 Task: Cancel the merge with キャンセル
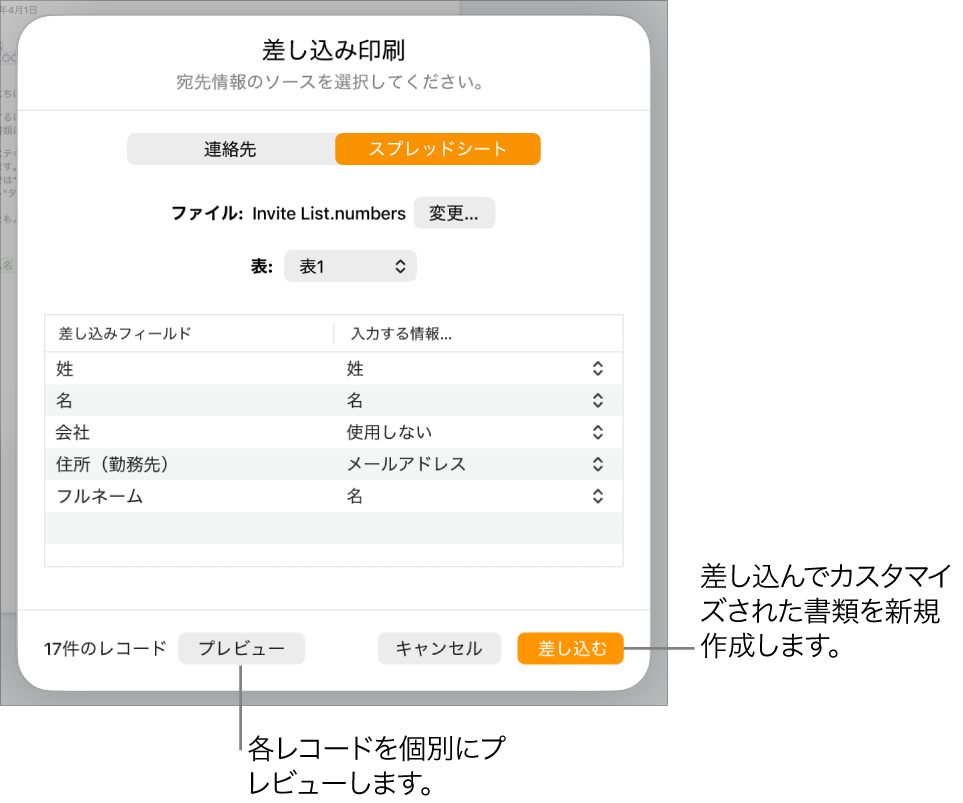(x=439, y=648)
